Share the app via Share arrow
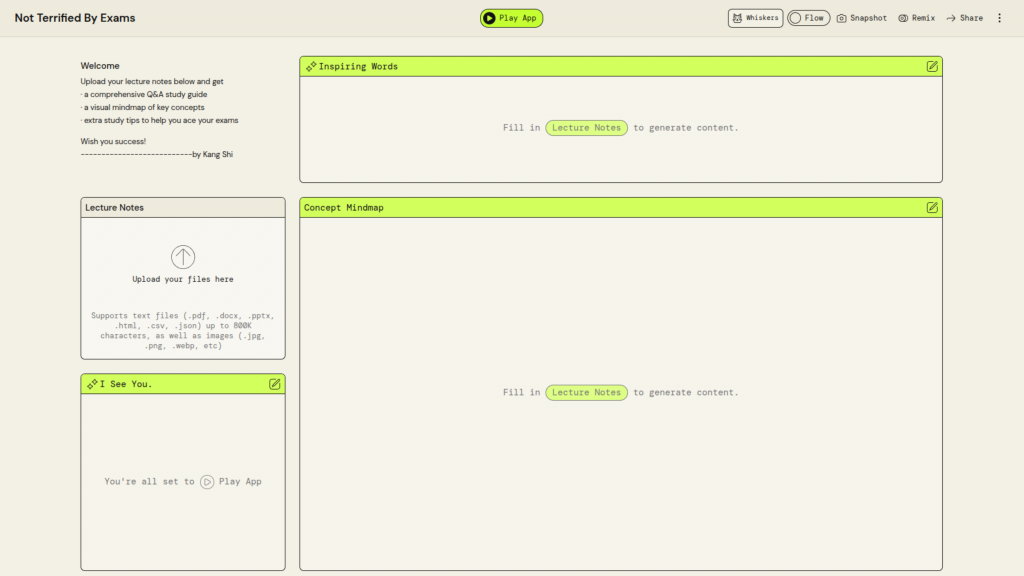The height and width of the screenshot is (576, 1024). 964,18
